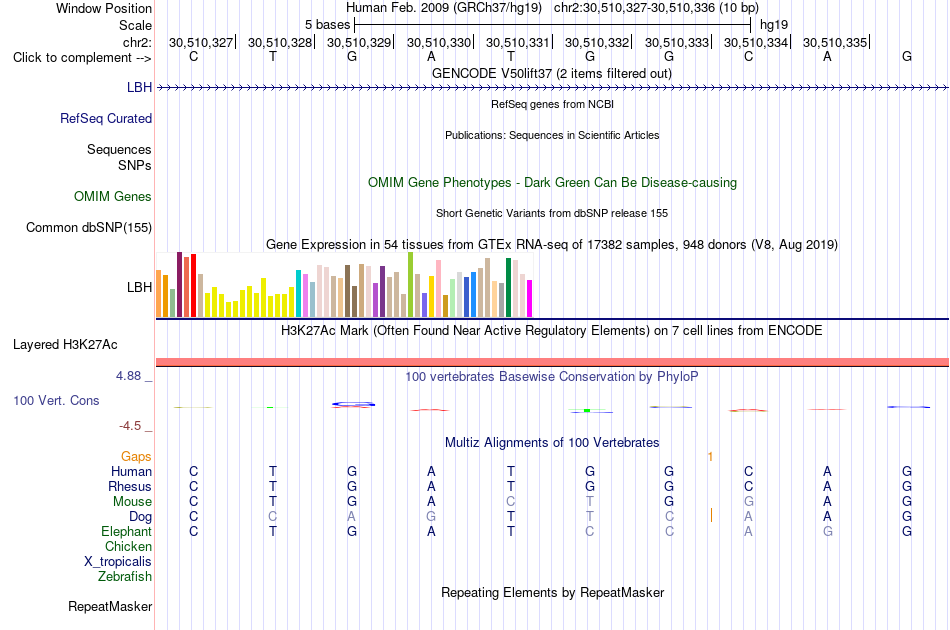Viewport: 950px width, 630px height.
Task: Click the dark green bar in GTEx chart
Action: pos(509,288)
